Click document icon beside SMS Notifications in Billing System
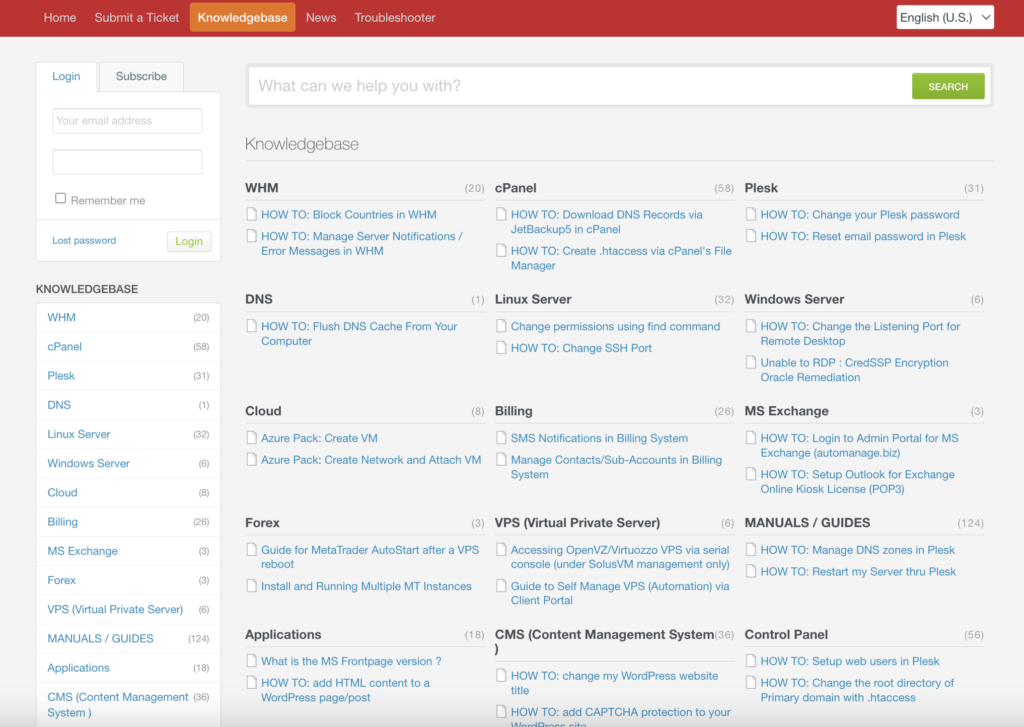Image resolution: width=1024 pixels, height=727 pixels. 501,438
